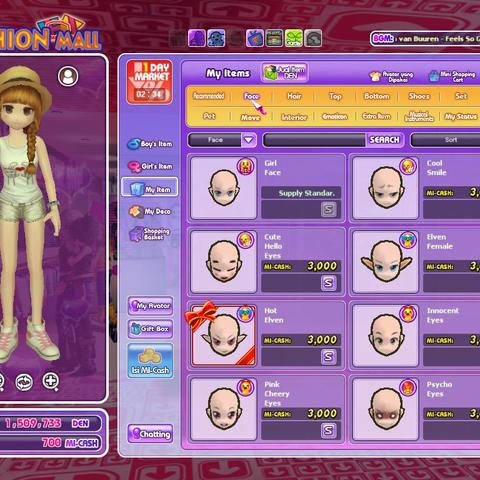The width and height of the screenshot is (480, 480).
Task: Select My Item in sidebar
Action: 150,187
